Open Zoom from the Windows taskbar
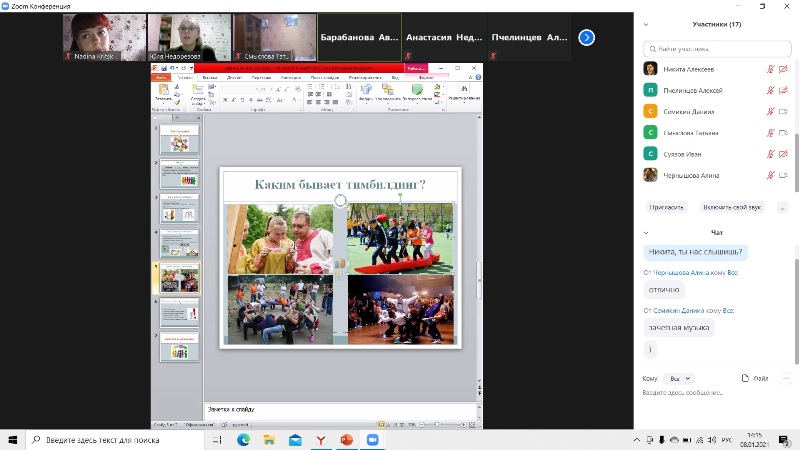The width and height of the screenshot is (800, 450). 373,440
